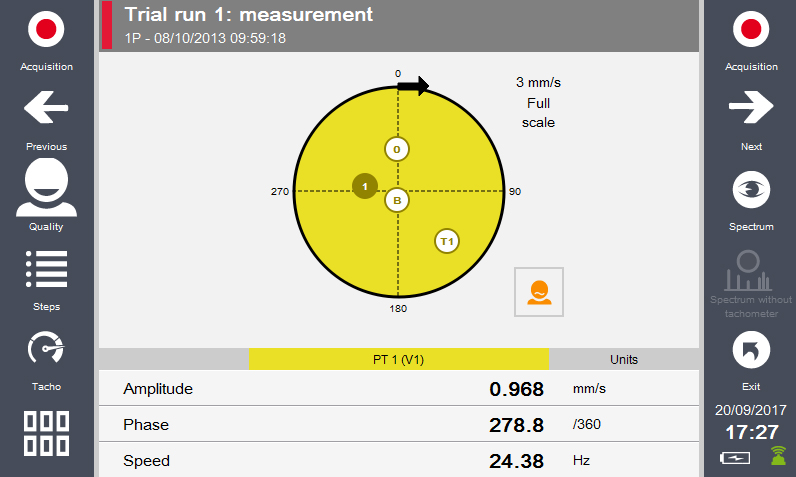Image resolution: width=796 pixels, height=477 pixels.
Task: Click Spectrum without tachometer icon
Action: click(751, 270)
